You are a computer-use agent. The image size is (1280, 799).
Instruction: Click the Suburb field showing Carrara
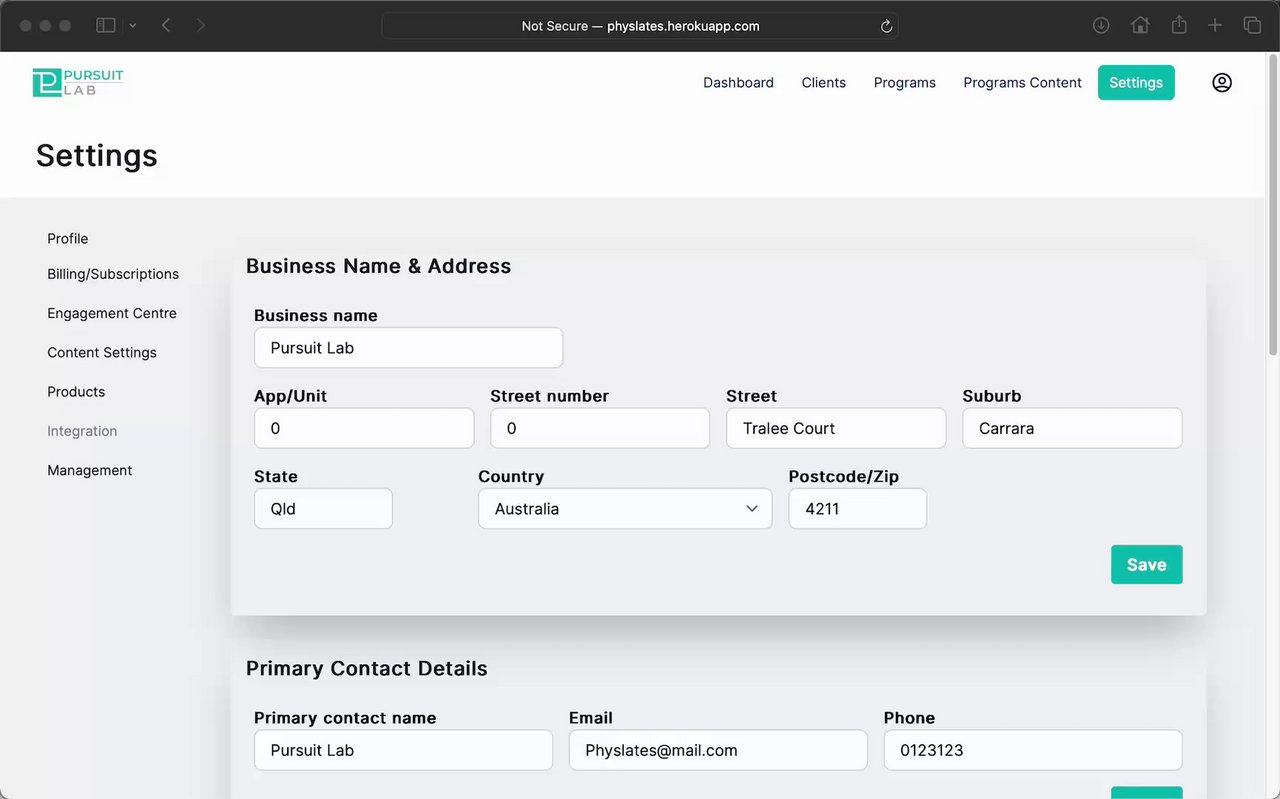click(1072, 428)
